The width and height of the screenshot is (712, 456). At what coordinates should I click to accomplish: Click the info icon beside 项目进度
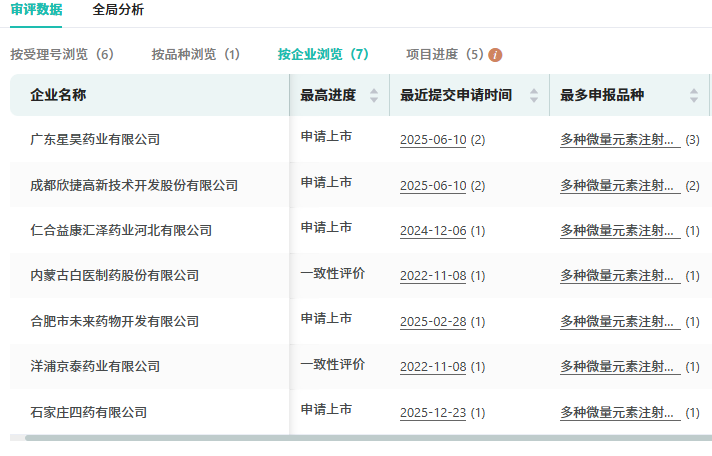[495, 55]
